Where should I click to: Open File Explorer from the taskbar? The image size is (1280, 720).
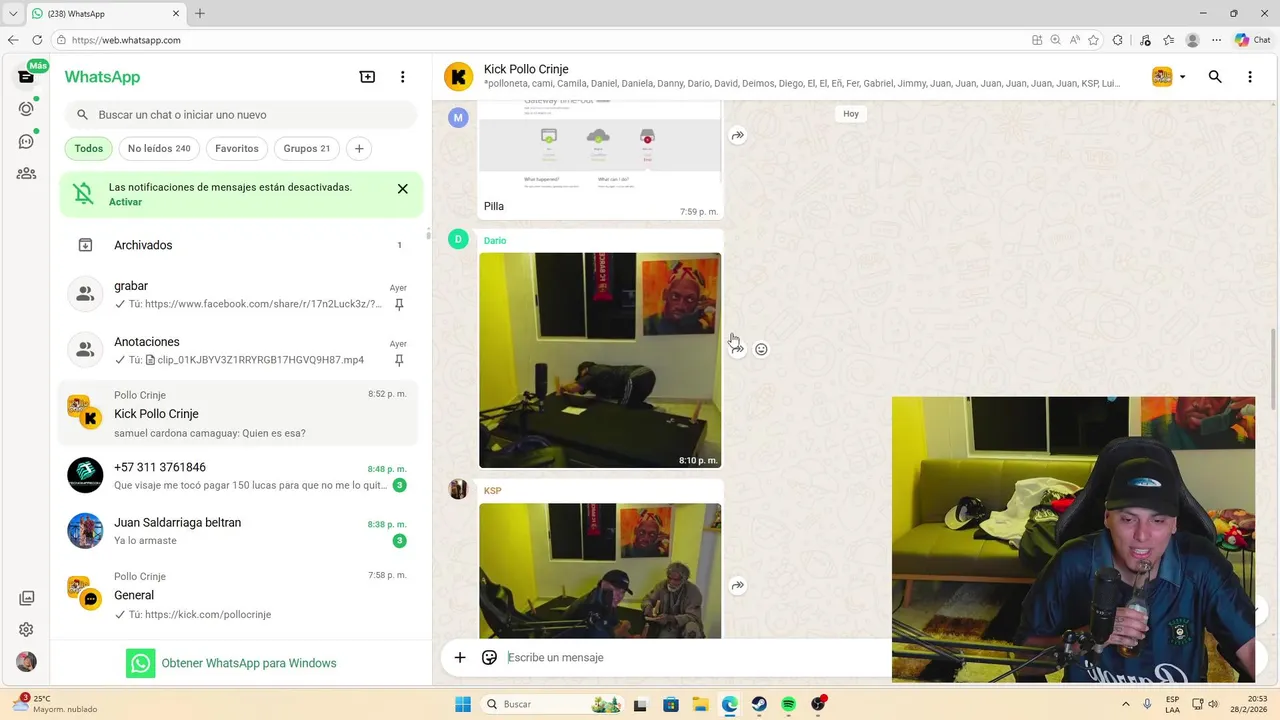[700, 704]
